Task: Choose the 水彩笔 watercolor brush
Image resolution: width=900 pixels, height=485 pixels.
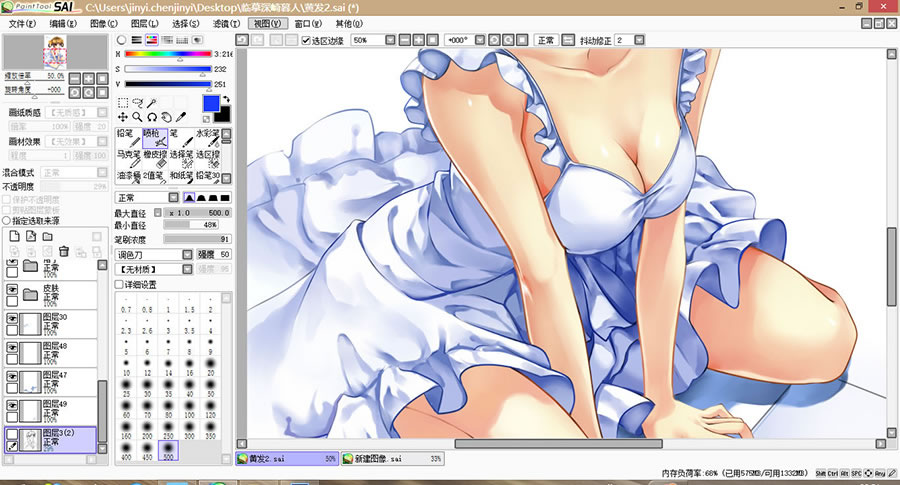Action: [208, 138]
